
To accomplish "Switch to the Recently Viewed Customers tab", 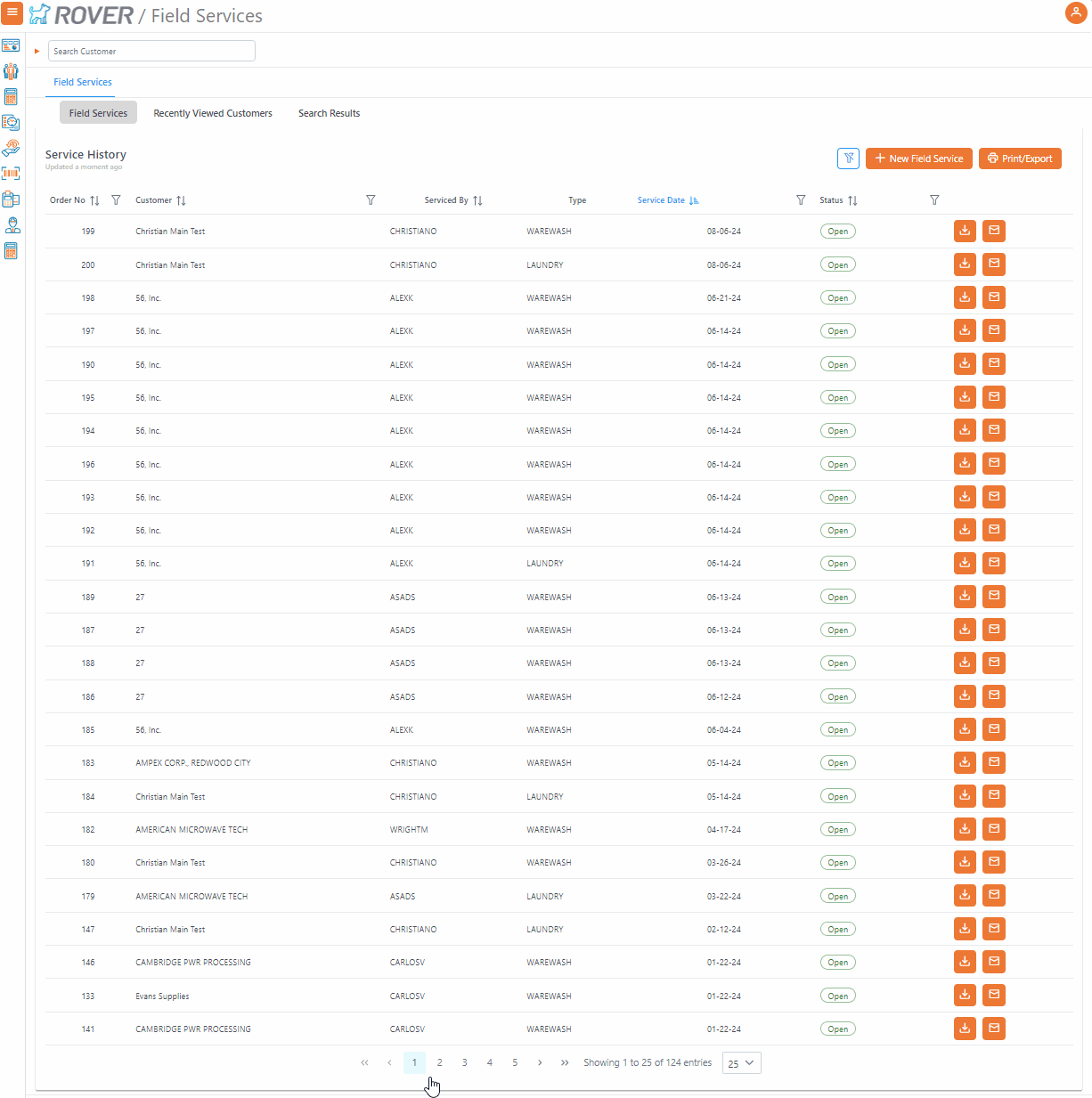I will pyautogui.click(x=213, y=113).
